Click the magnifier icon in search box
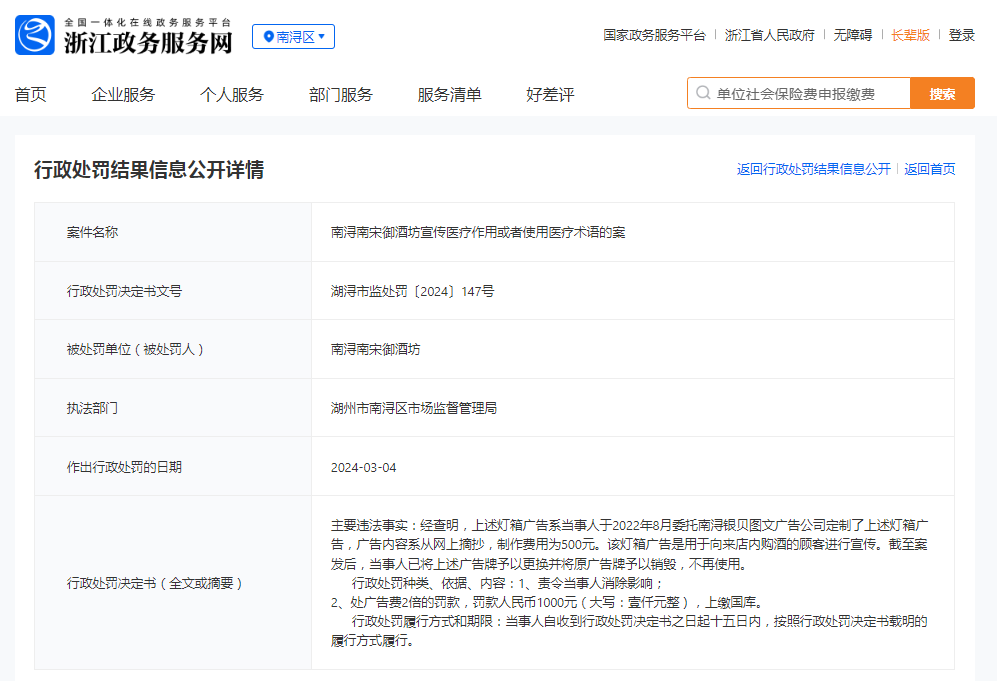This screenshot has width=997, height=681. click(x=703, y=94)
